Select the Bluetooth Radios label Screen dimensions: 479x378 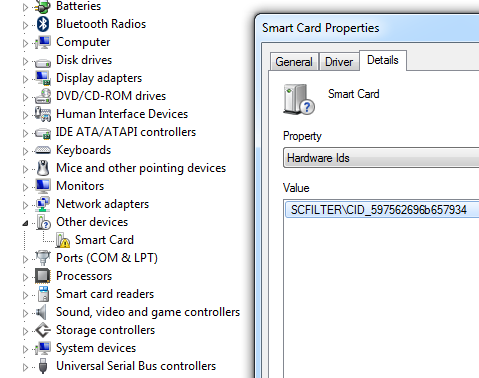pyautogui.click(x=101, y=24)
